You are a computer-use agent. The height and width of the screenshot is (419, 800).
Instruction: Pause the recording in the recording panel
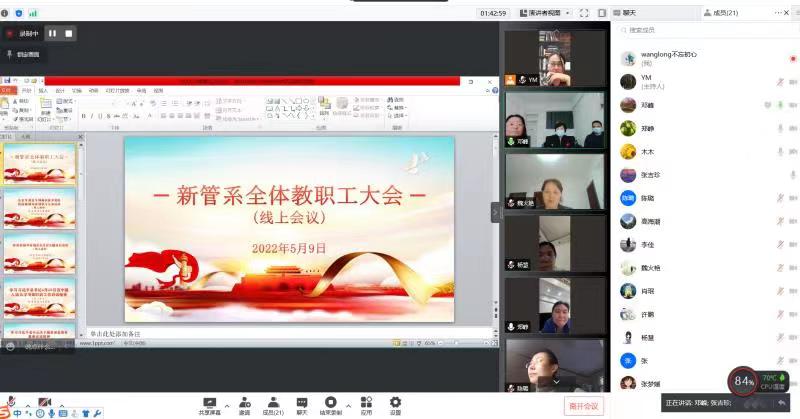click(52, 33)
